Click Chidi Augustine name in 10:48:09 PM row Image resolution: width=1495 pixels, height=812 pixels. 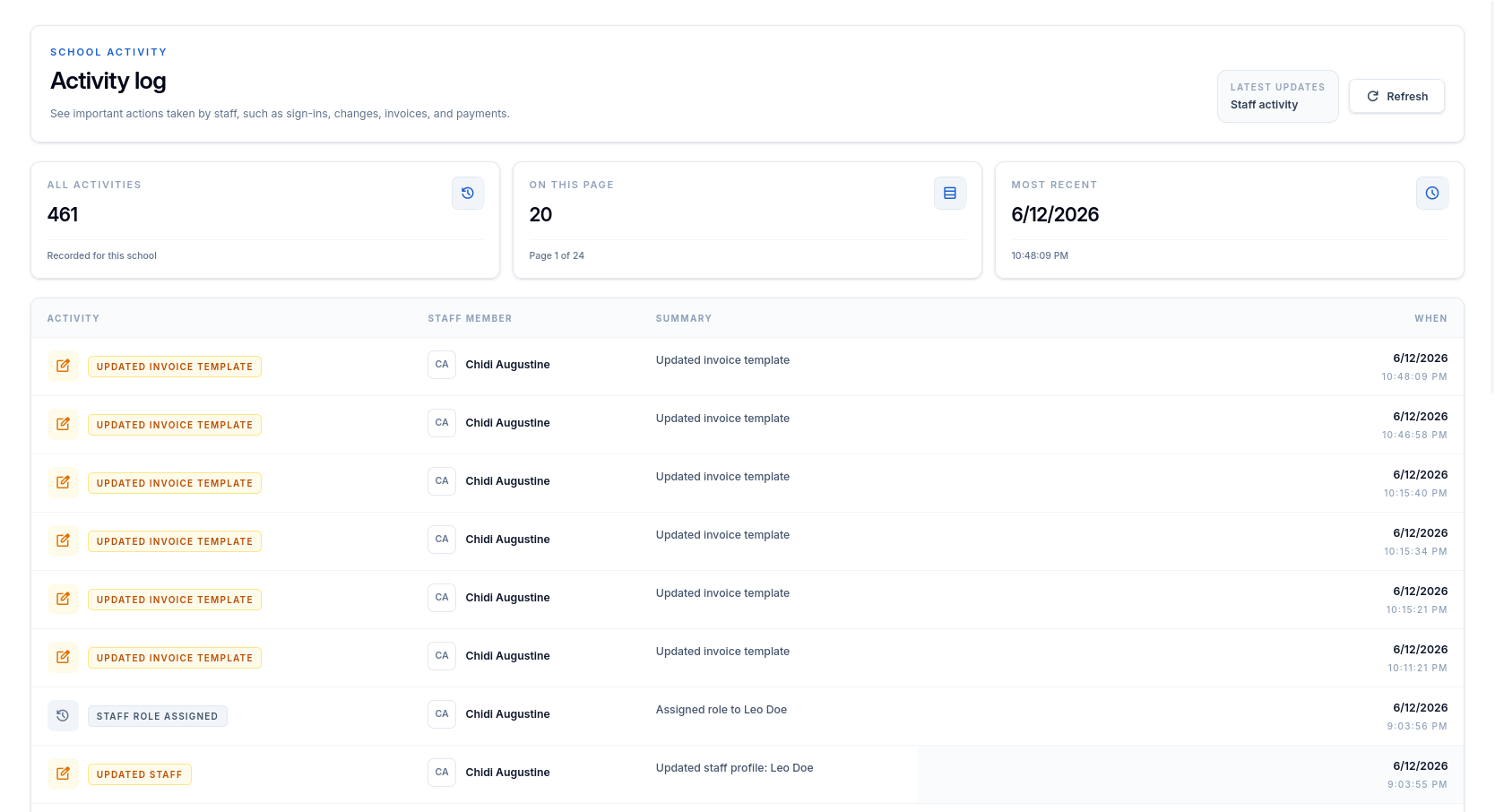coord(507,365)
